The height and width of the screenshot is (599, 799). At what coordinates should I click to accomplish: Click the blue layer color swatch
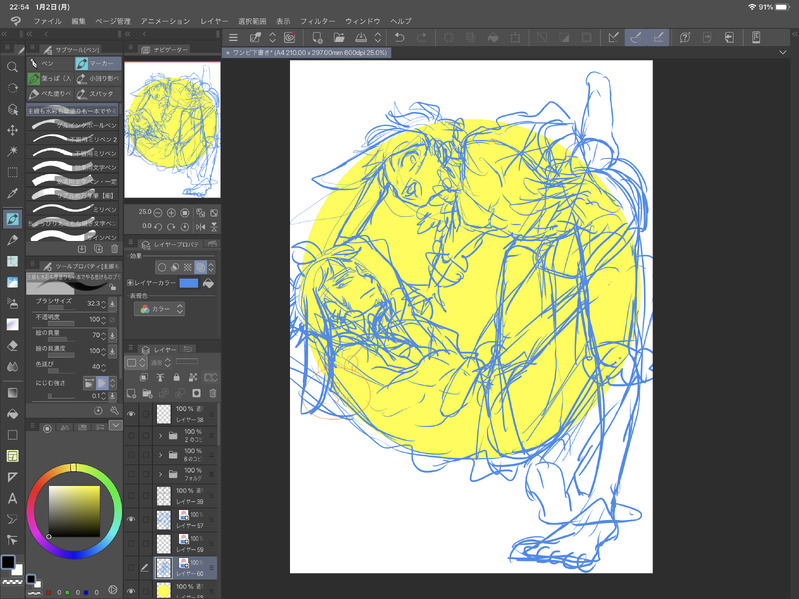(x=189, y=283)
